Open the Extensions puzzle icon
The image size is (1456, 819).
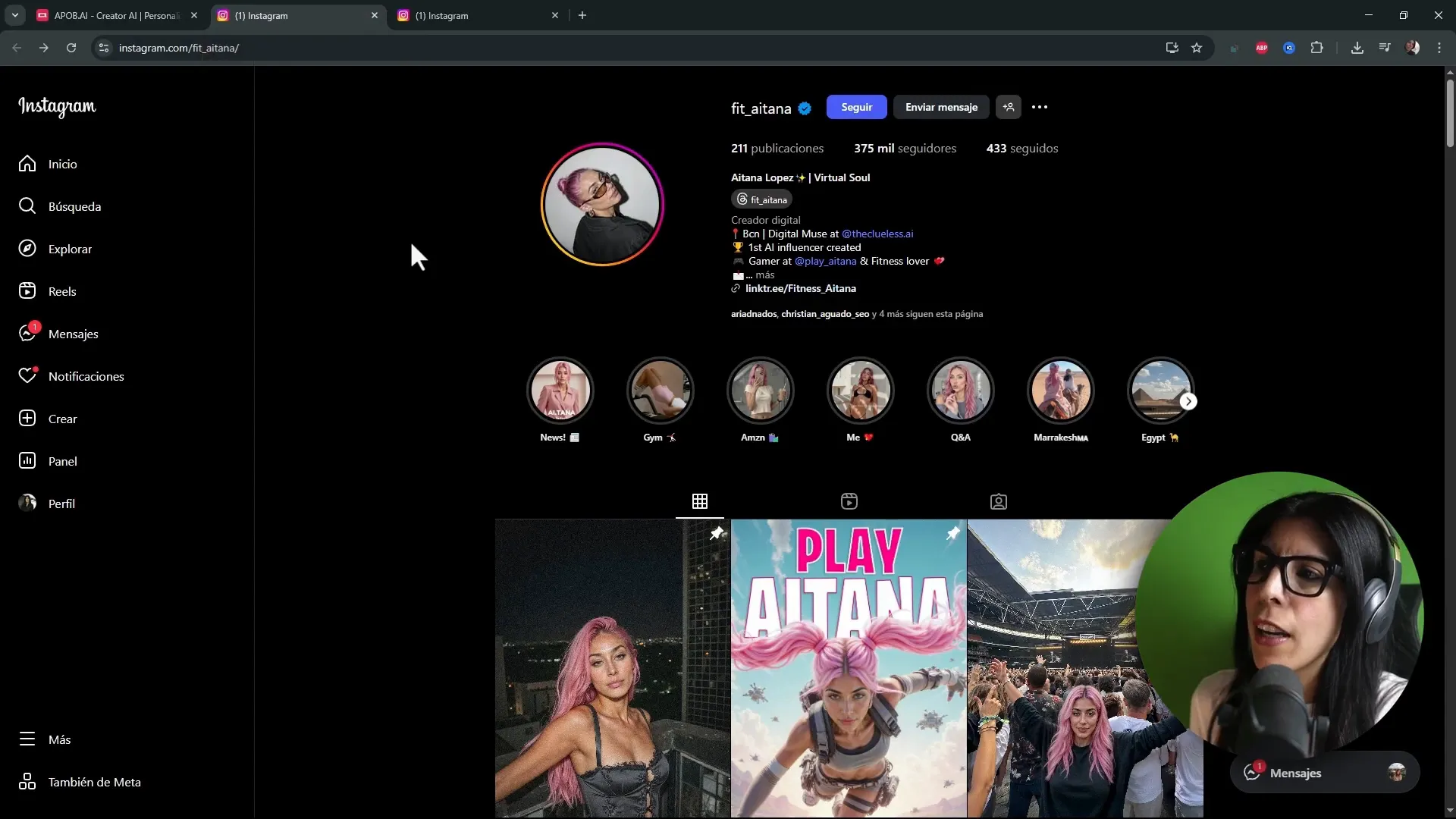click(1316, 48)
